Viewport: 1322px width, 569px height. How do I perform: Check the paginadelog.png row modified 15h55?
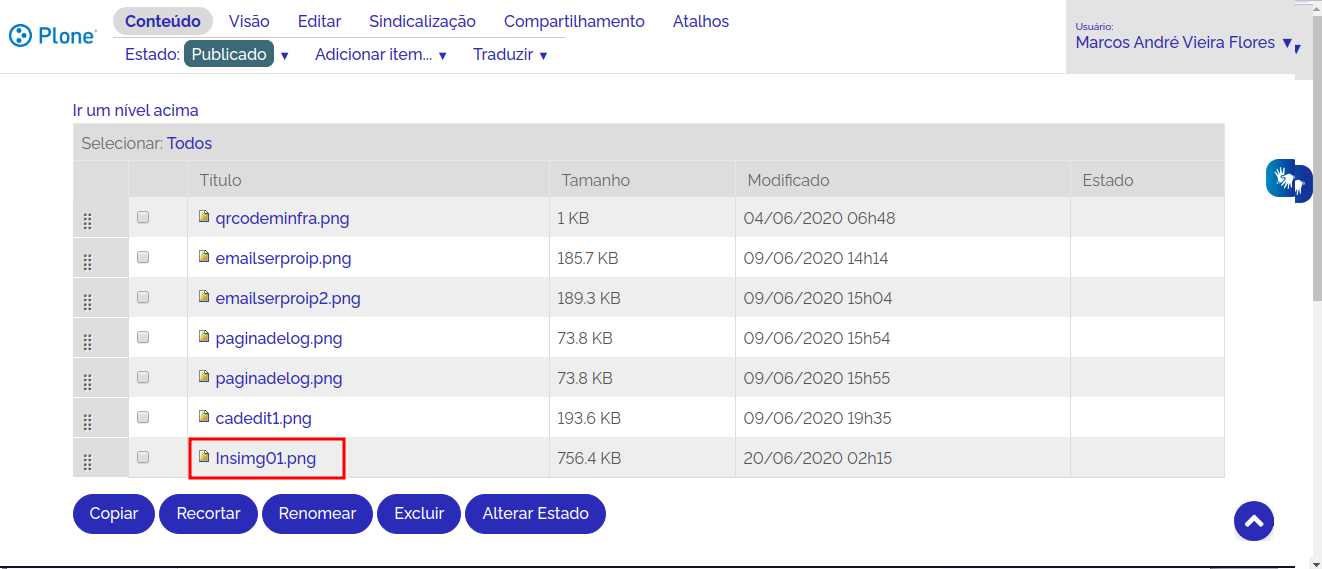[143, 377]
